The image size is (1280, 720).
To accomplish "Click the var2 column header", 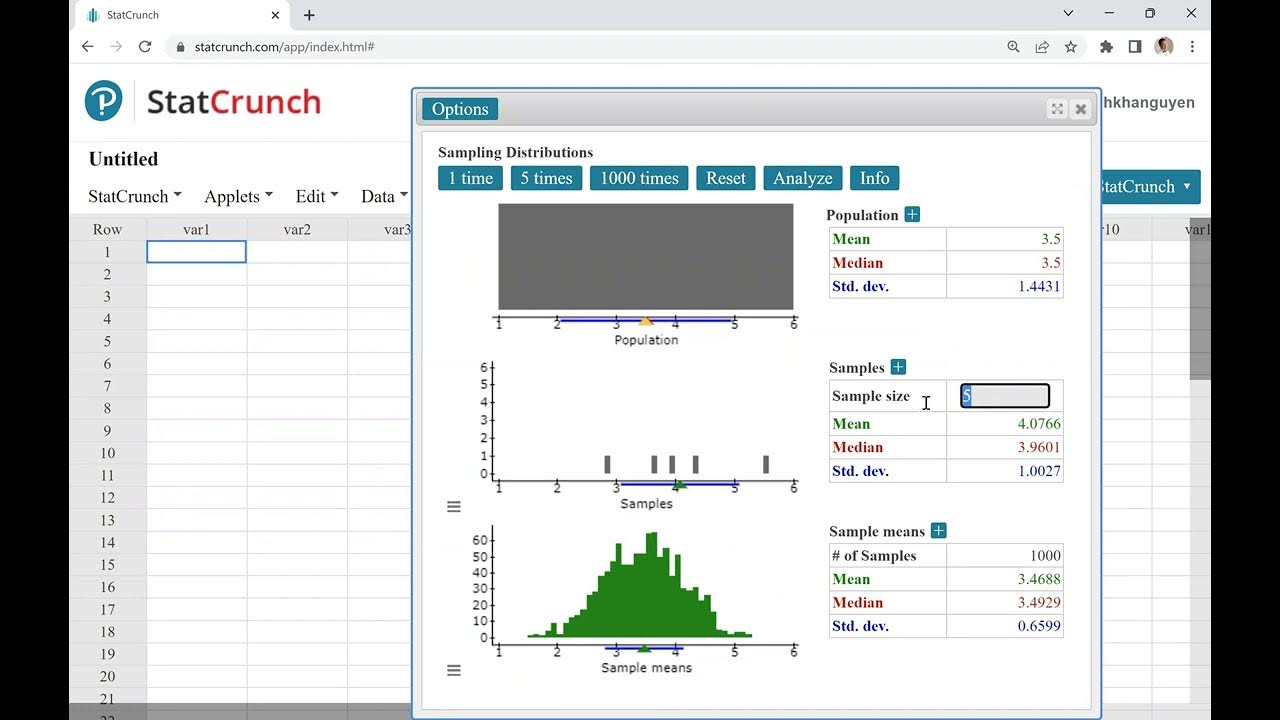I will [297, 230].
